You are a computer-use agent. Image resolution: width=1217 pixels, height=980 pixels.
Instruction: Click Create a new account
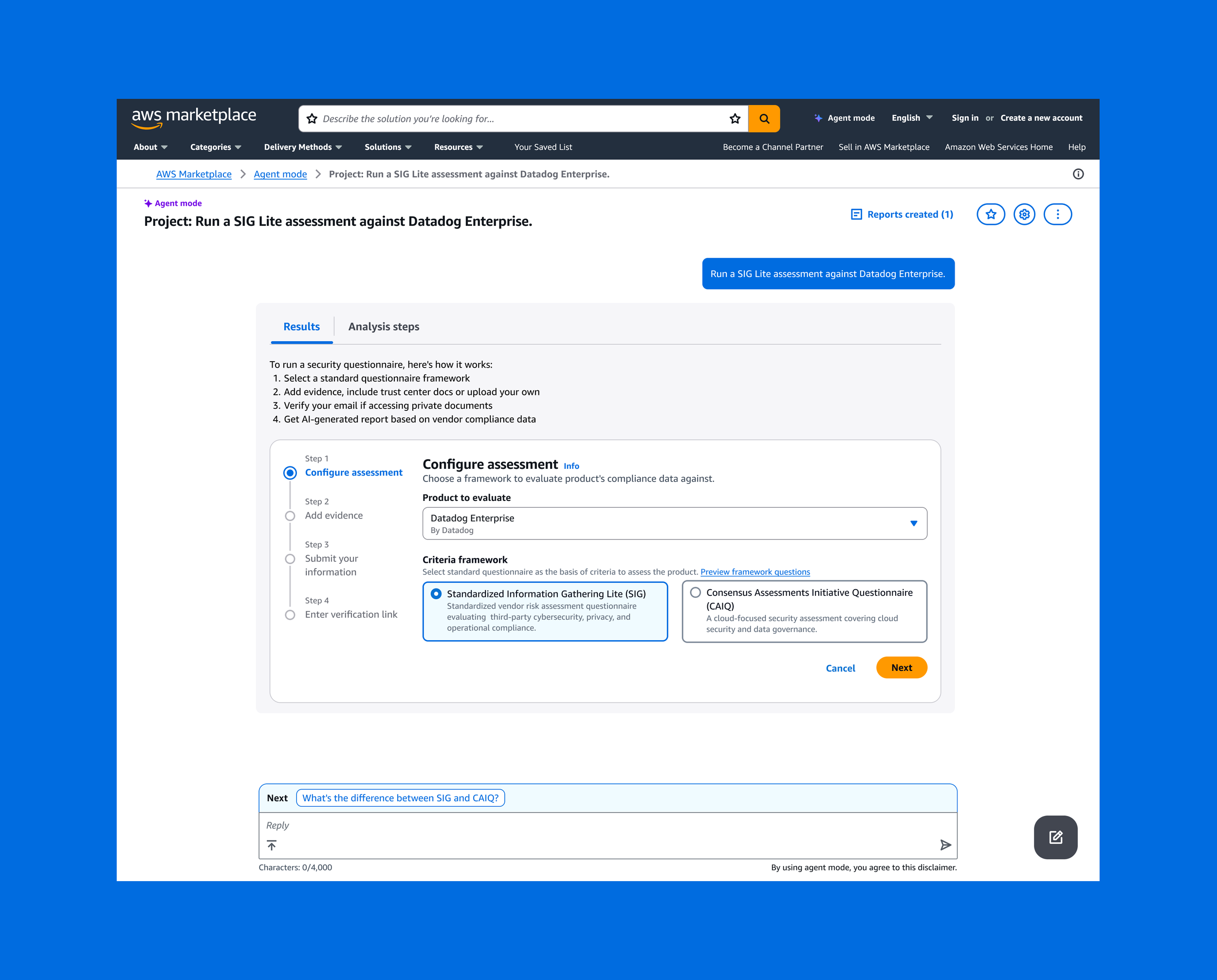(x=1041, y=118)
